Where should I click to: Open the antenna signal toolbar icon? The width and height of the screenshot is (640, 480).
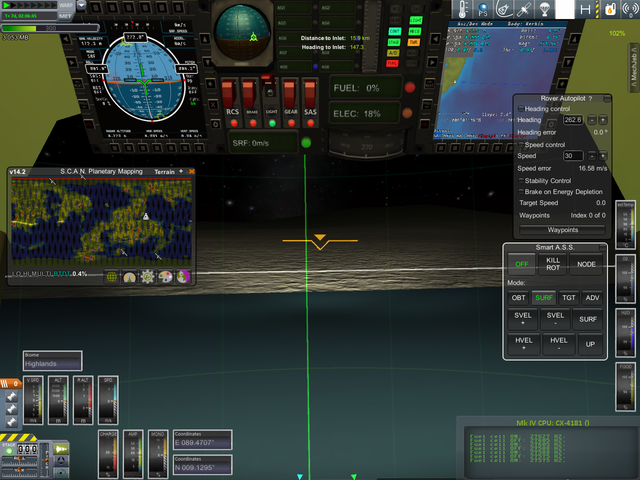point(629,9)
